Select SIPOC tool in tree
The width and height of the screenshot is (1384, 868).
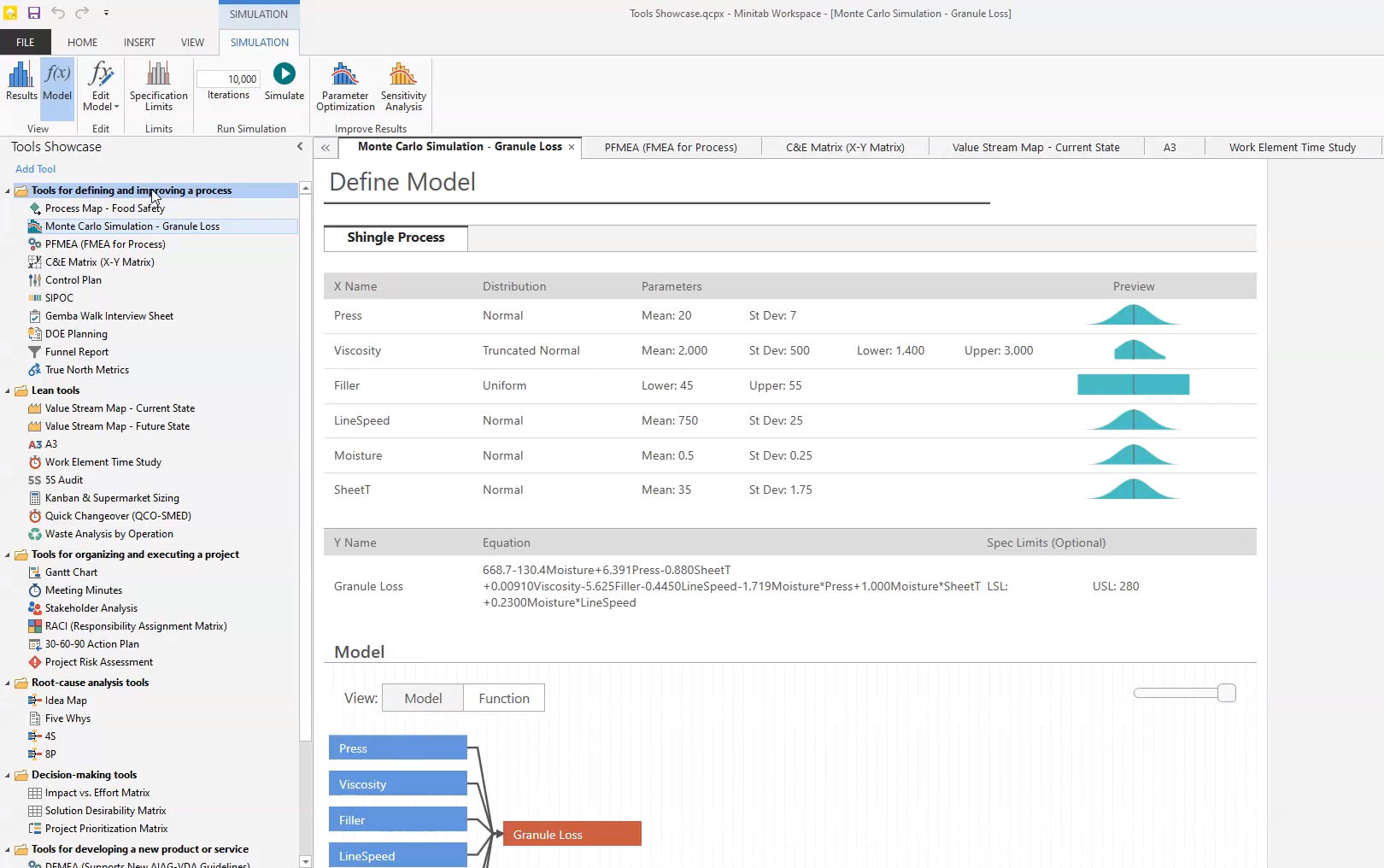point(59,298)
